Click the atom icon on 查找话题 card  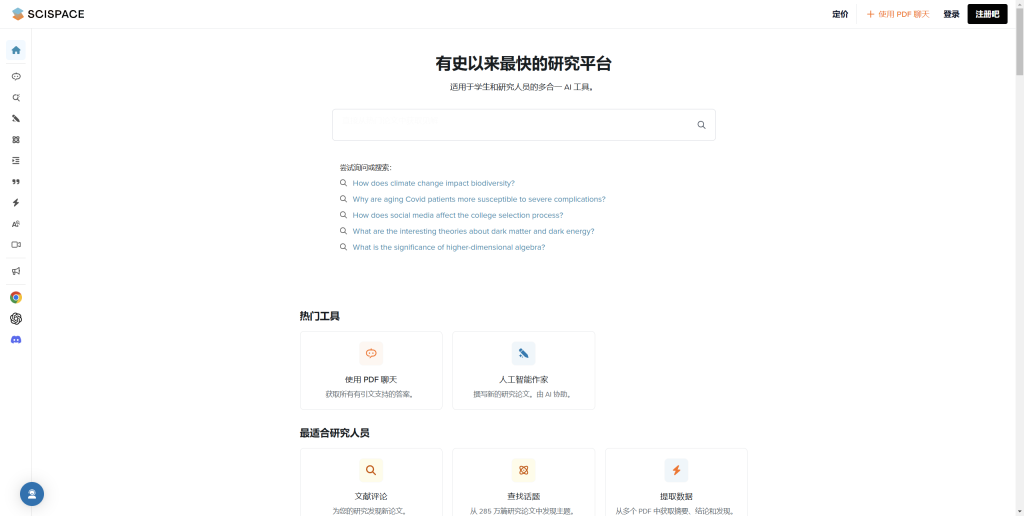click(x=523, y=470)
